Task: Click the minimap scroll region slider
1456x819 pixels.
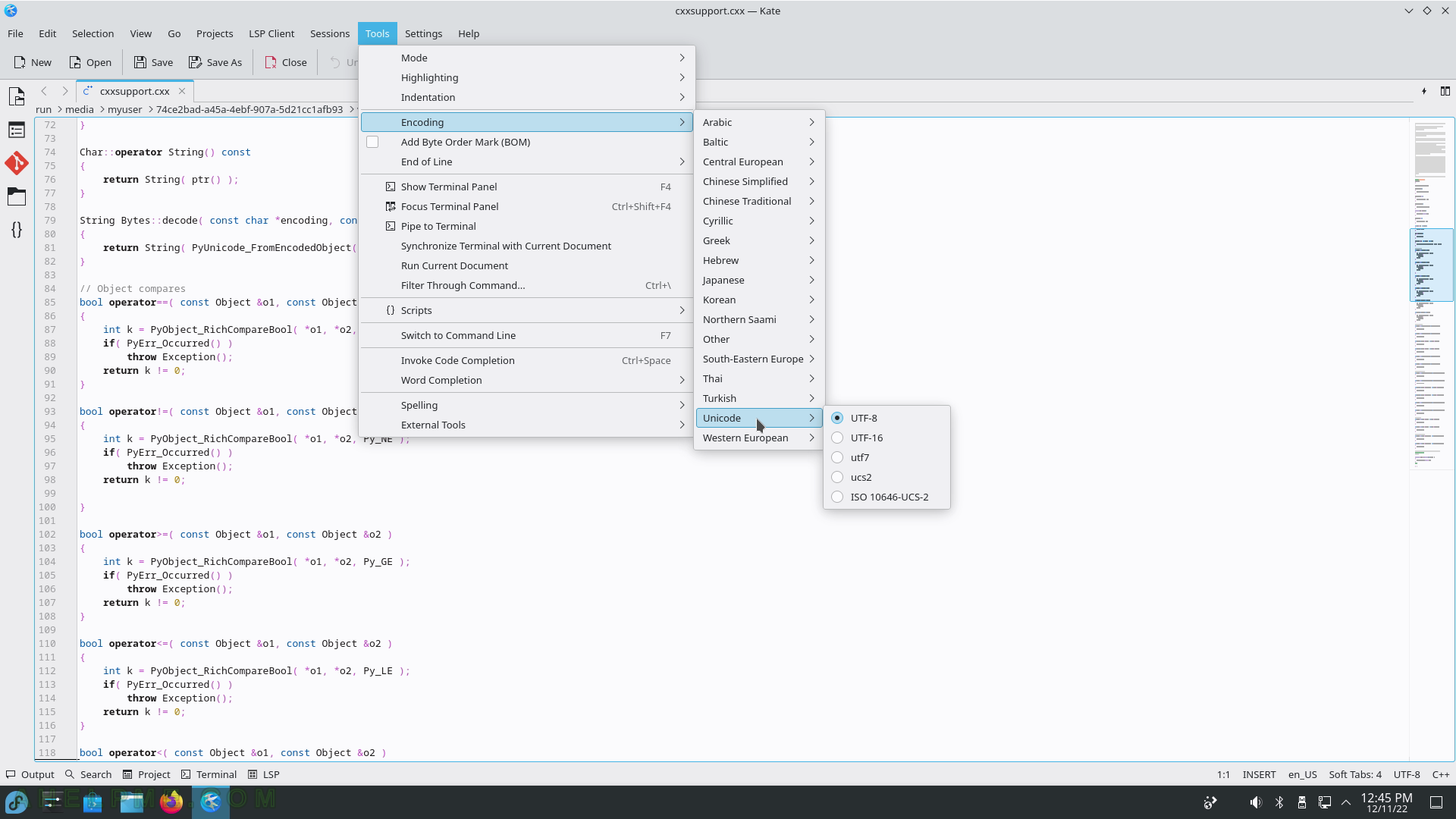Action: 1431,265
